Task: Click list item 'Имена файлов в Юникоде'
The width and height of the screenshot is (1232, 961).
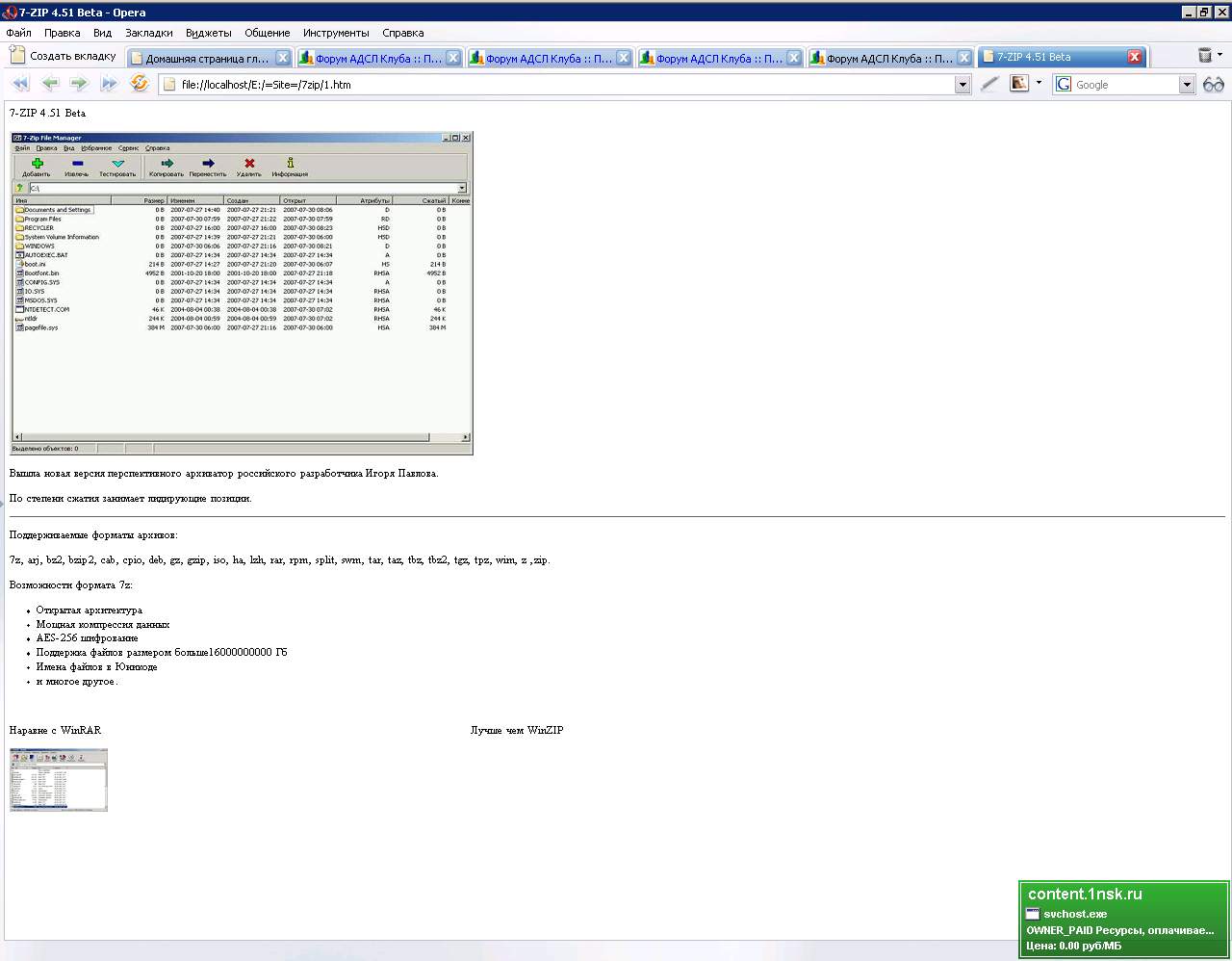Action: (x=96, y=667)
